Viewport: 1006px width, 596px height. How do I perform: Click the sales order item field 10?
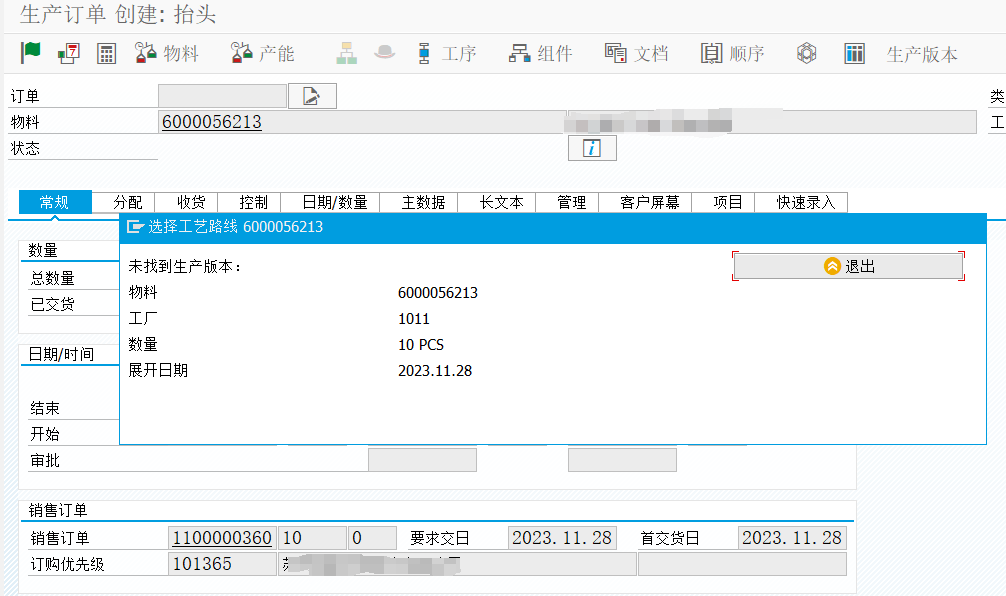312,538
